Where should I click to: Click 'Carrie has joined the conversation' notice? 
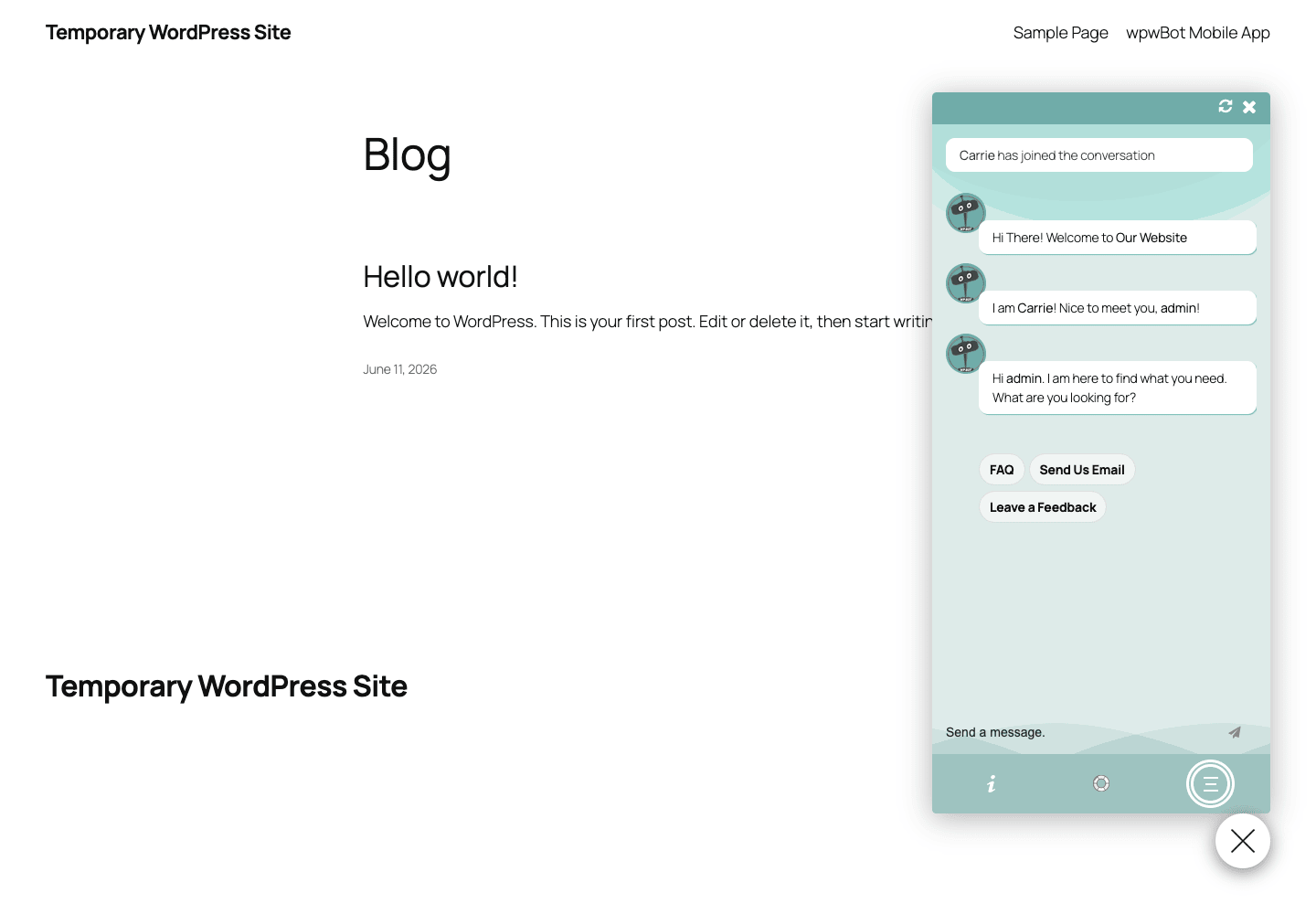[1099, 155]
